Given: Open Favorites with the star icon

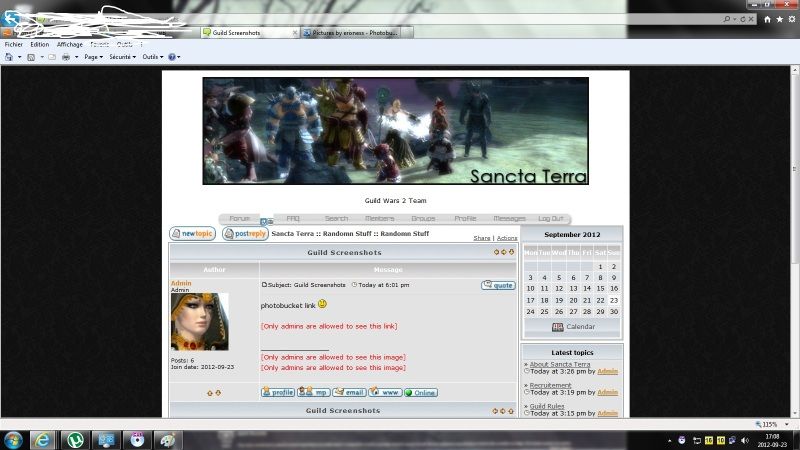Looking at the screenshot, I should 780,19.
